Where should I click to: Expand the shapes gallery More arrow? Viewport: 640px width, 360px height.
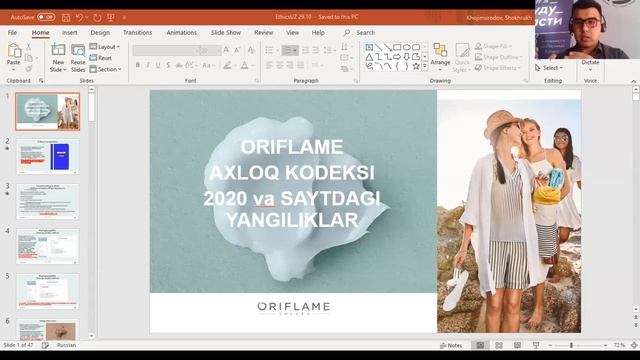pos(424,66)
